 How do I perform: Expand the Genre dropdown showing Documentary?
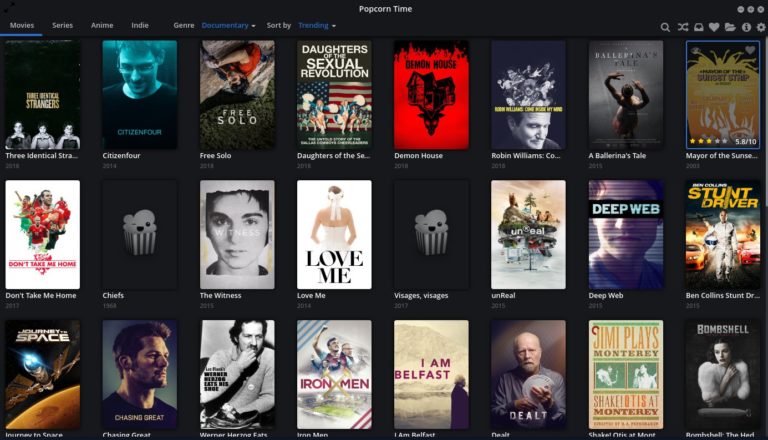[x=228, y=25]
